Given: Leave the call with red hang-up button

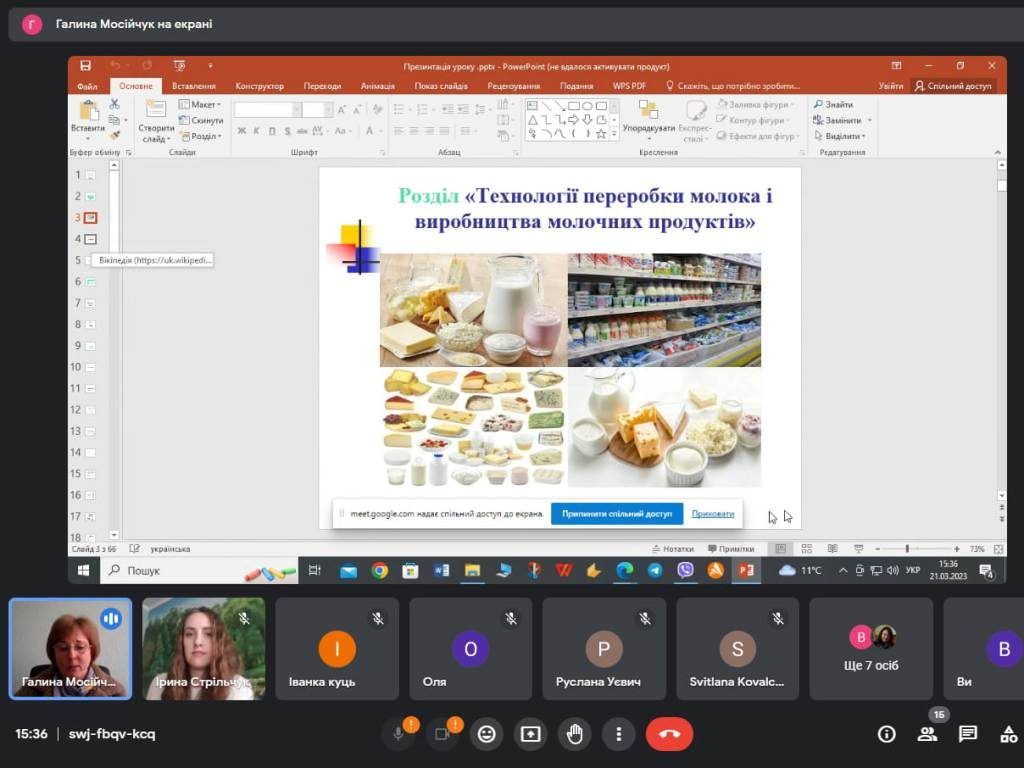Looking at the screenshot, I should [669, 734].
